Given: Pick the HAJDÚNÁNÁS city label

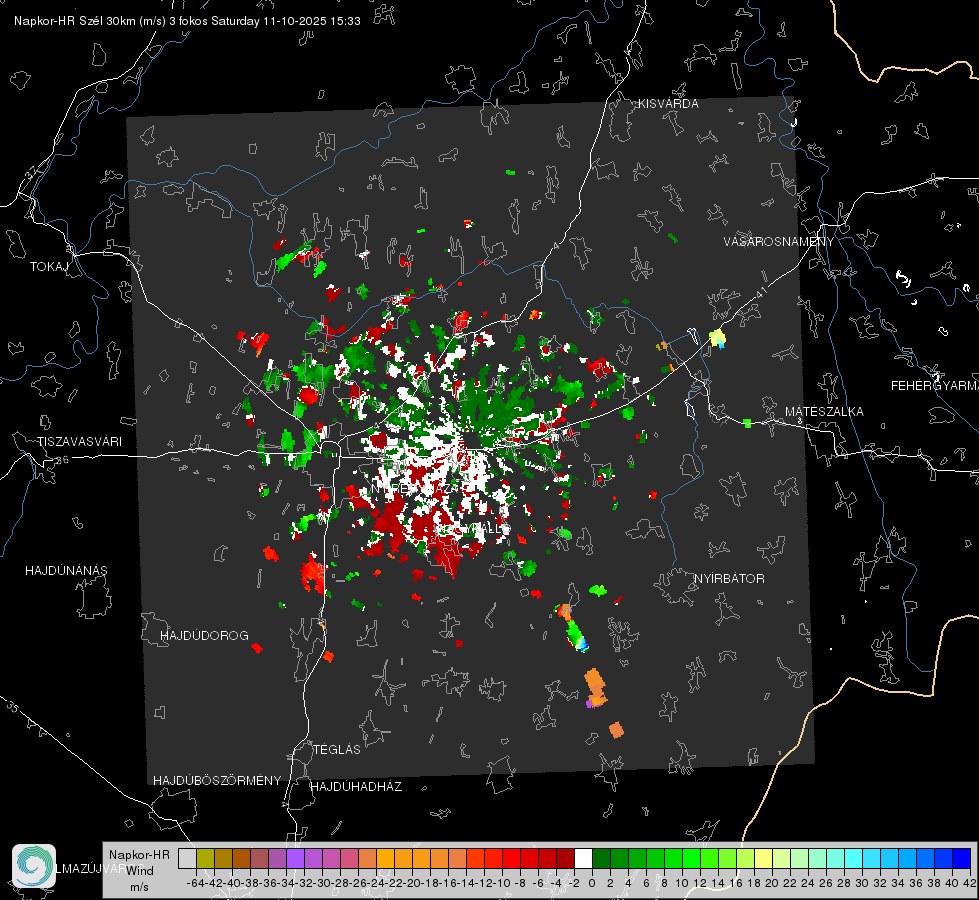Looking at the screenshot, I should point(66,570).
